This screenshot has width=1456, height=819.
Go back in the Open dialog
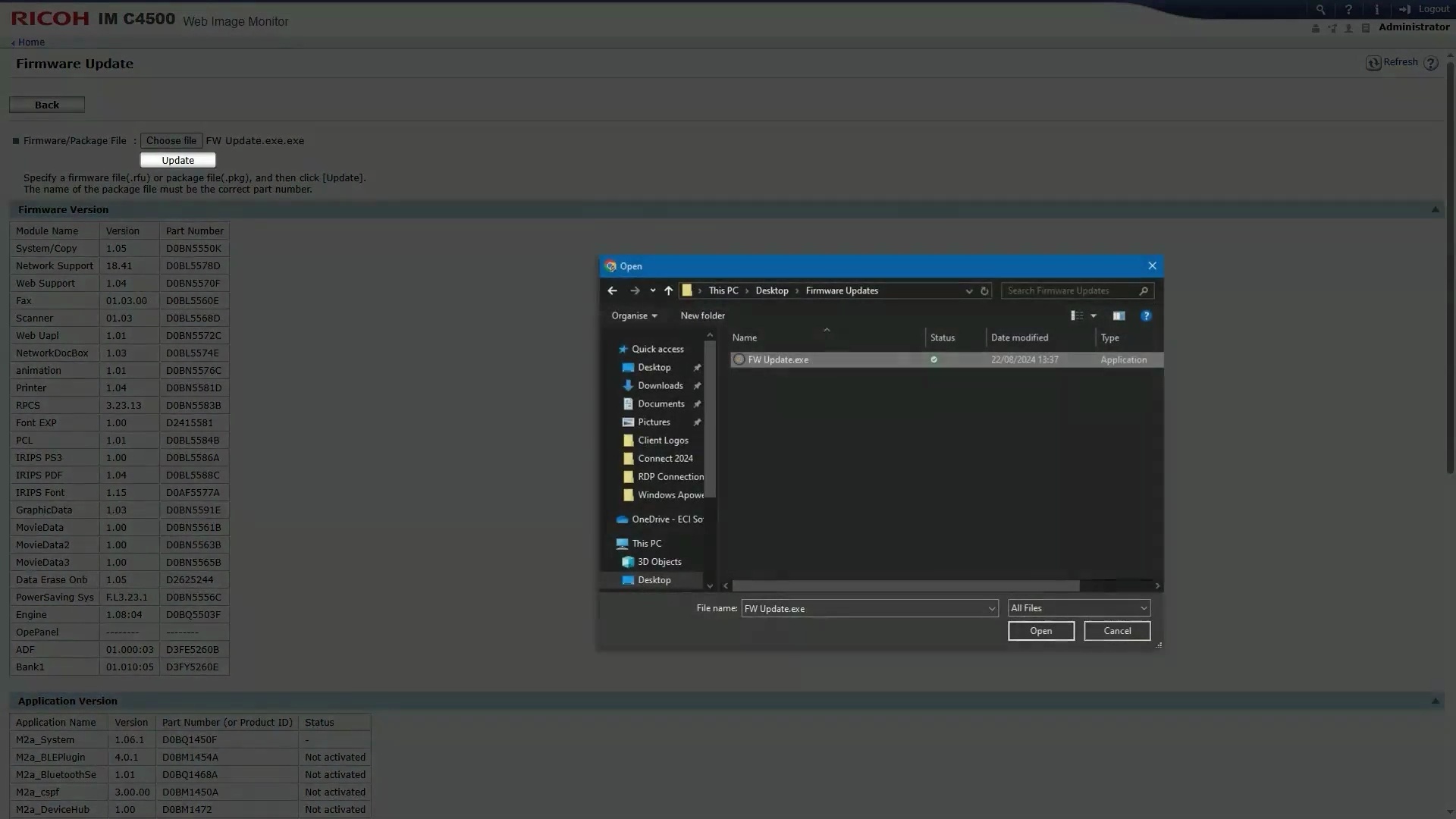612,290
